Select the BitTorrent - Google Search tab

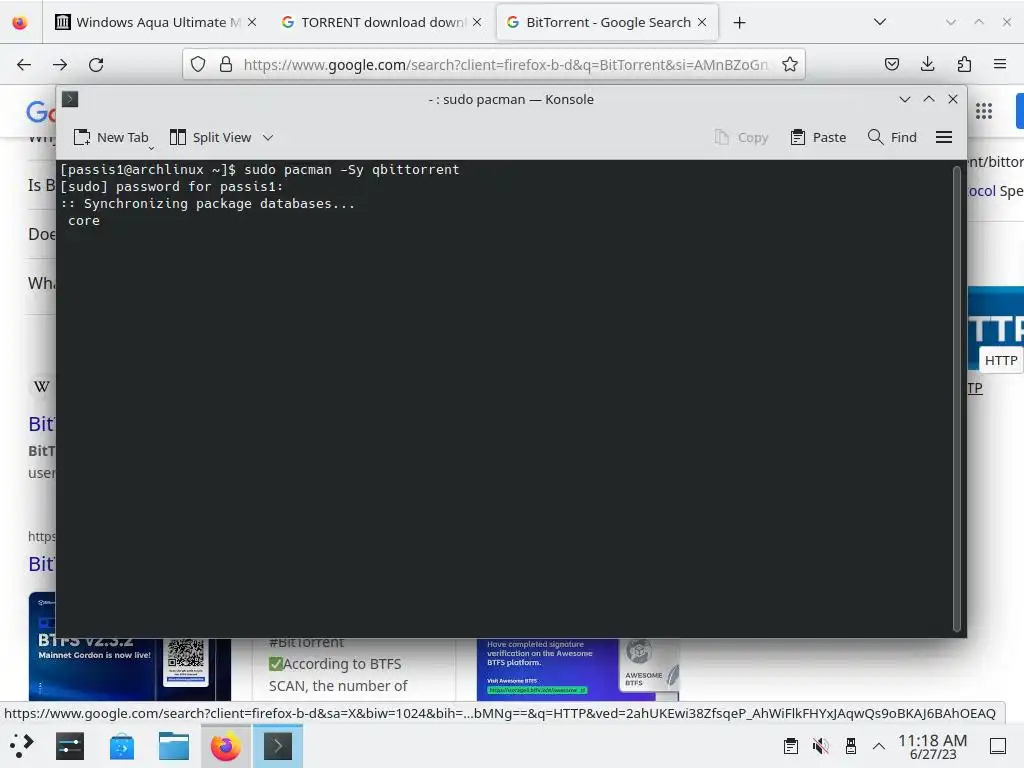[x=606, y=22]
